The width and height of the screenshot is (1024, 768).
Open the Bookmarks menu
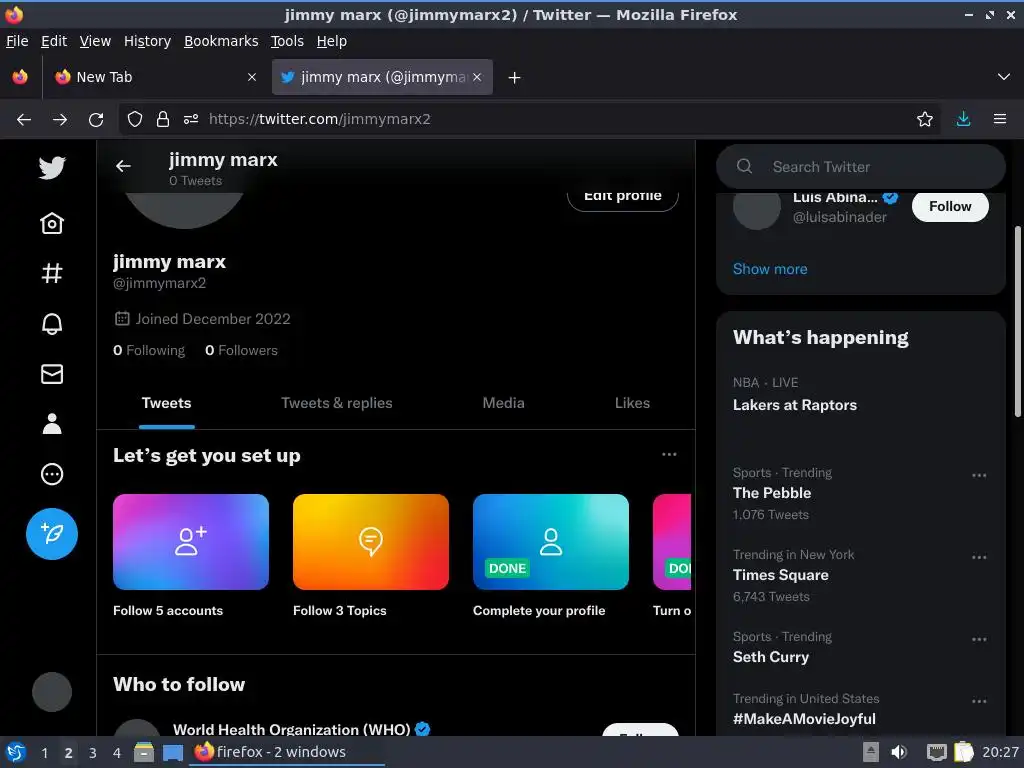[x=221, y=41]
